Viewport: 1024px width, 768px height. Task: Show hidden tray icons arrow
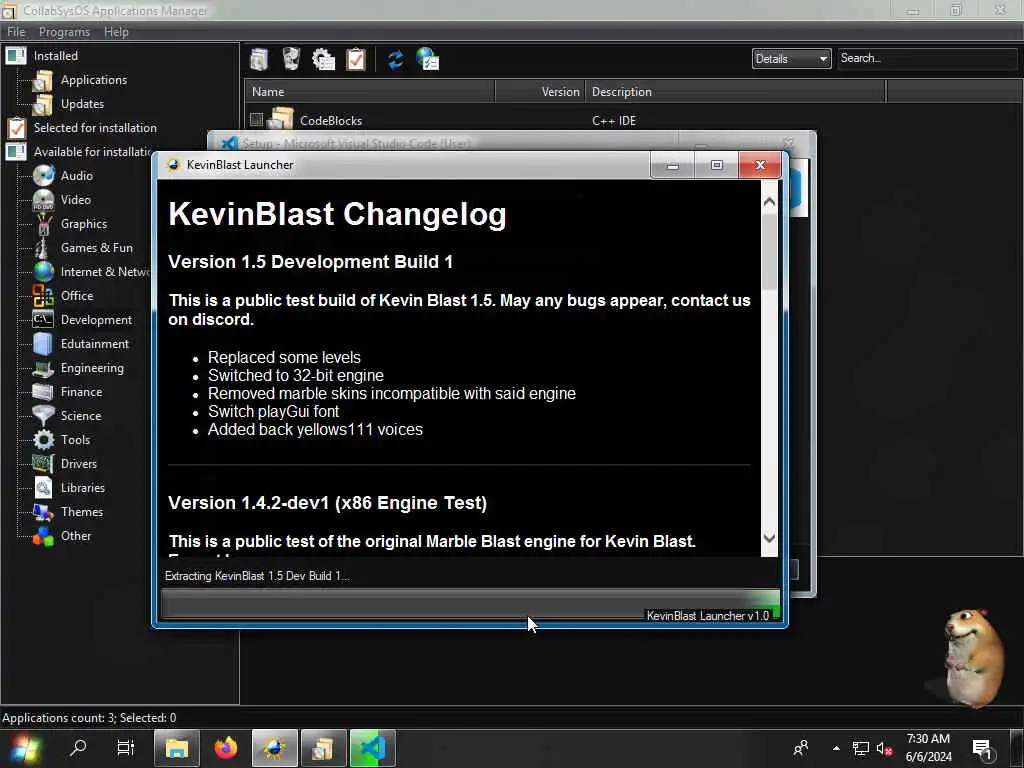pyautogui.click(x=836, y=748)
